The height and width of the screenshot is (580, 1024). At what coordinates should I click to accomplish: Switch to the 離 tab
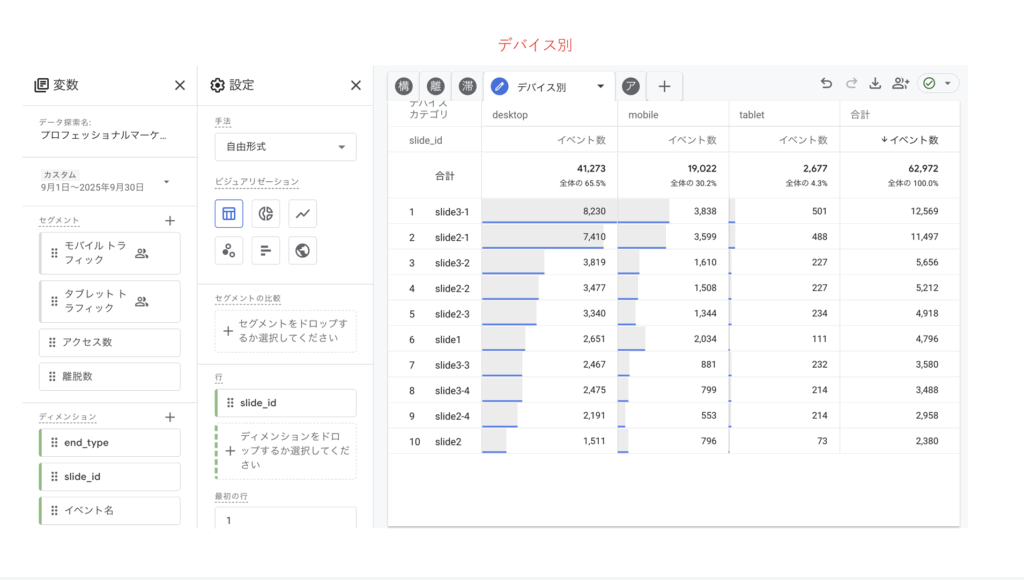[435, 87]
